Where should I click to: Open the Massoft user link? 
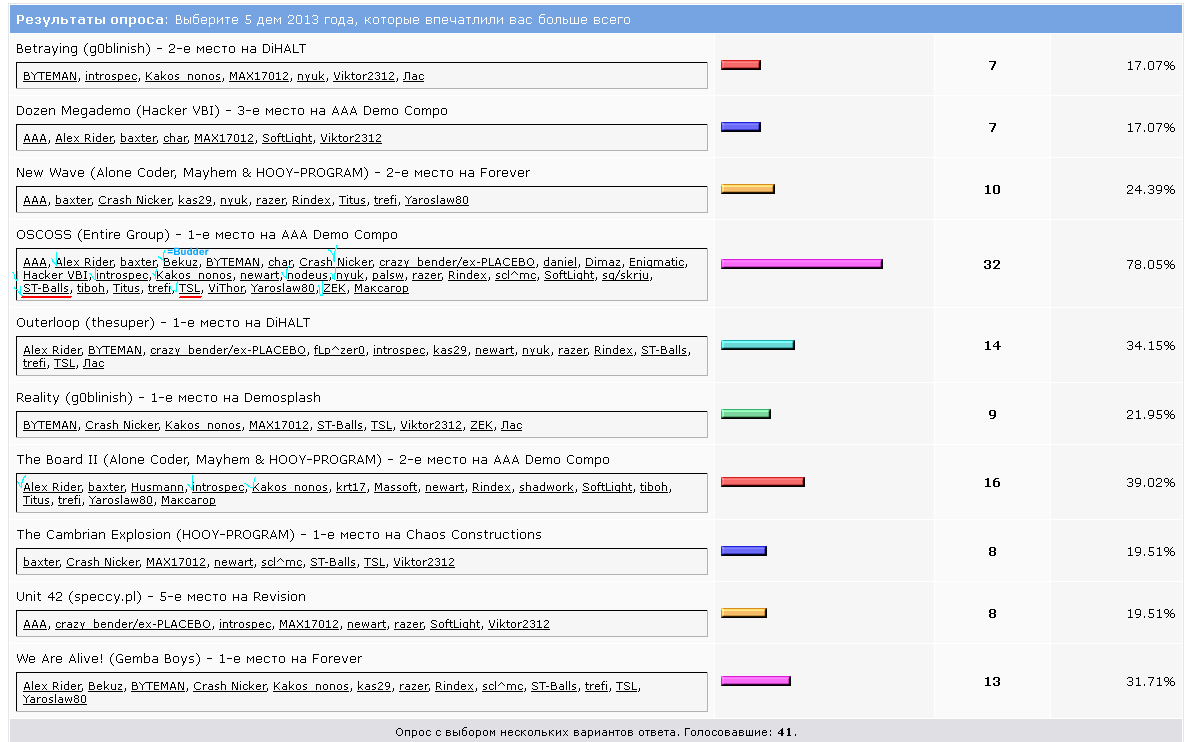click(396, 488)
